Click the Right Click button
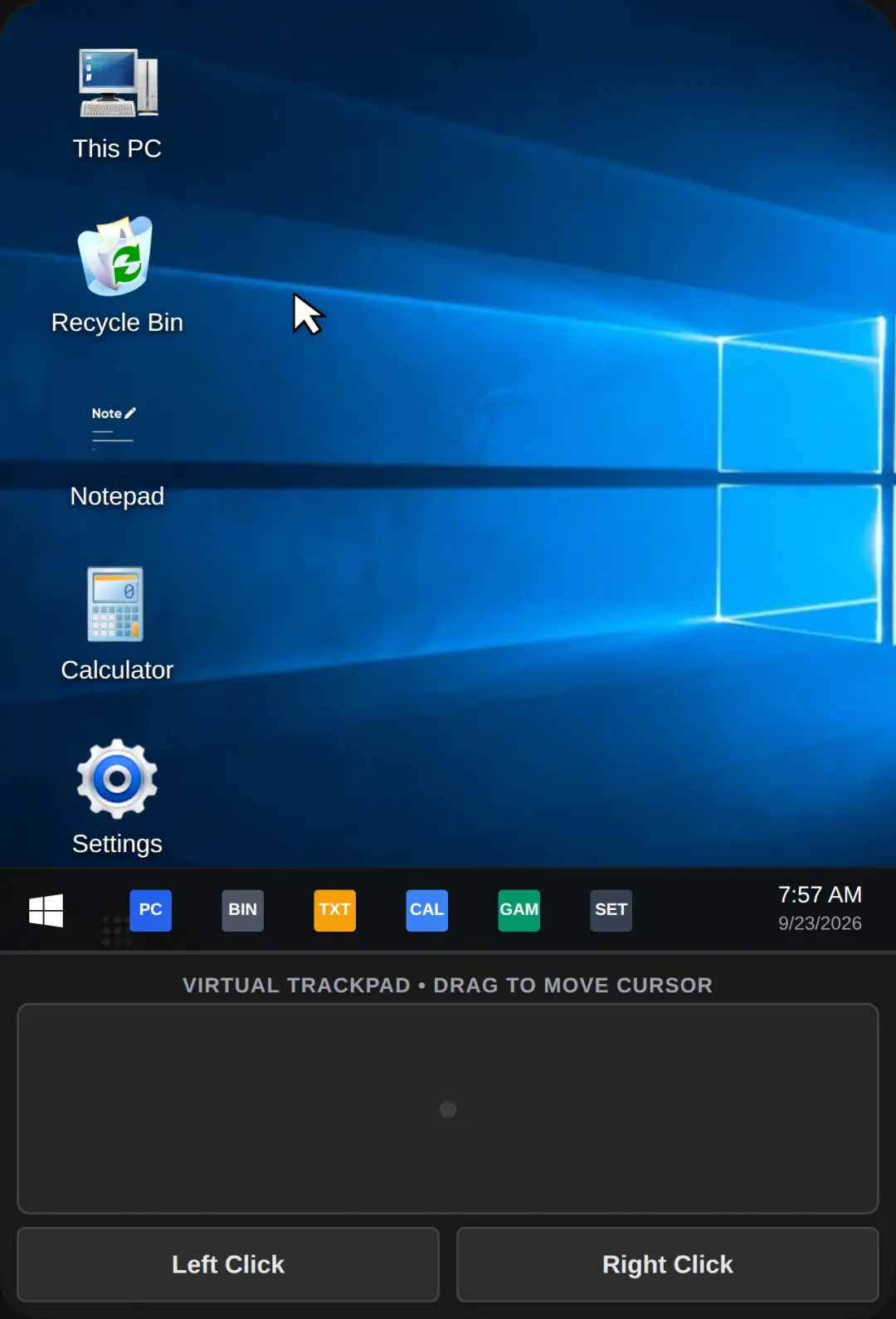896x1319 pixels. click(668, 1264)
